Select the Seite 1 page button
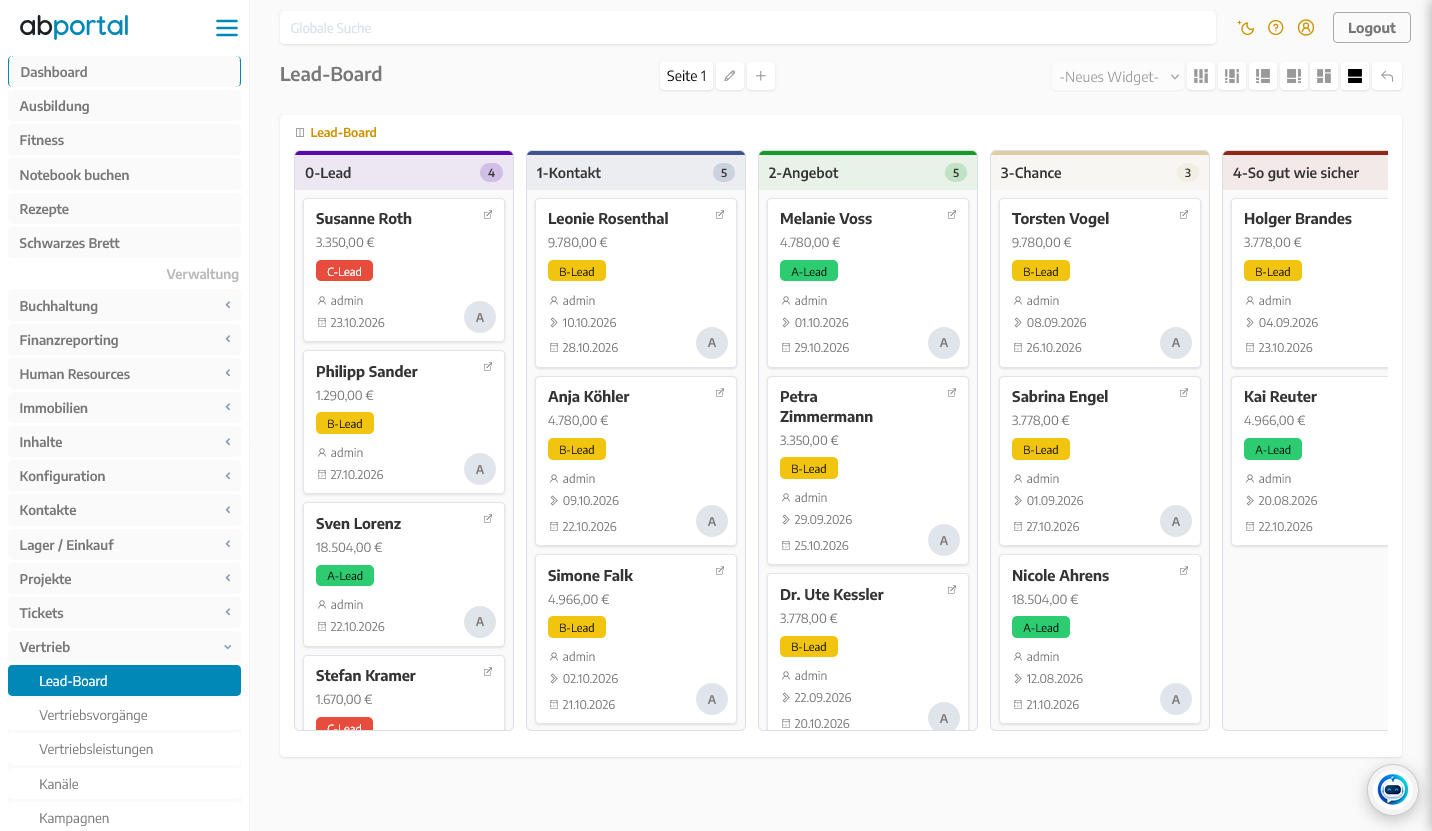Screen dimensions: 1432x831 (x=686, y=76)
